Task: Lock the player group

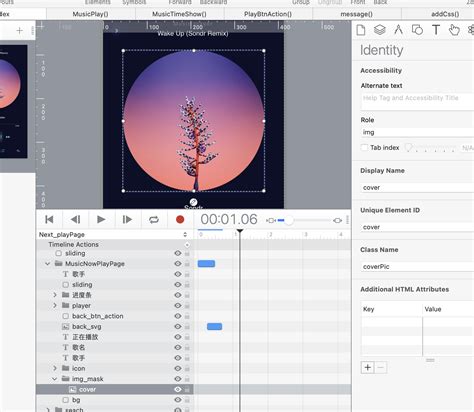Action: (187, 306)
